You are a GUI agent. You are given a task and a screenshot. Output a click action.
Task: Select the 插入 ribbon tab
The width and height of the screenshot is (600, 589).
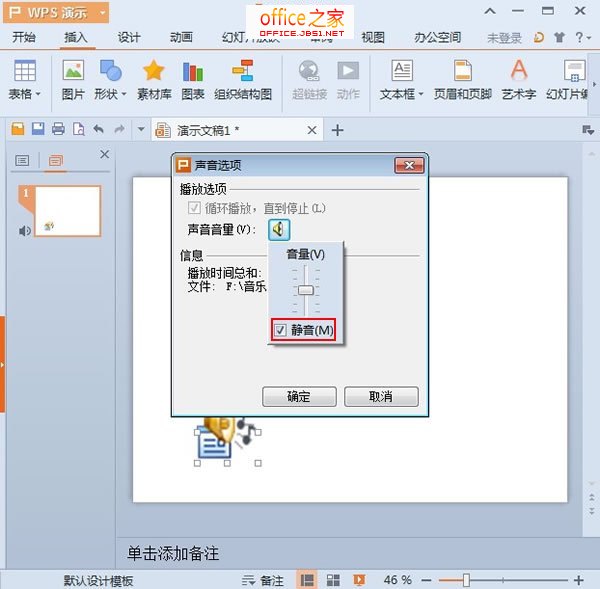click(76, 37)
